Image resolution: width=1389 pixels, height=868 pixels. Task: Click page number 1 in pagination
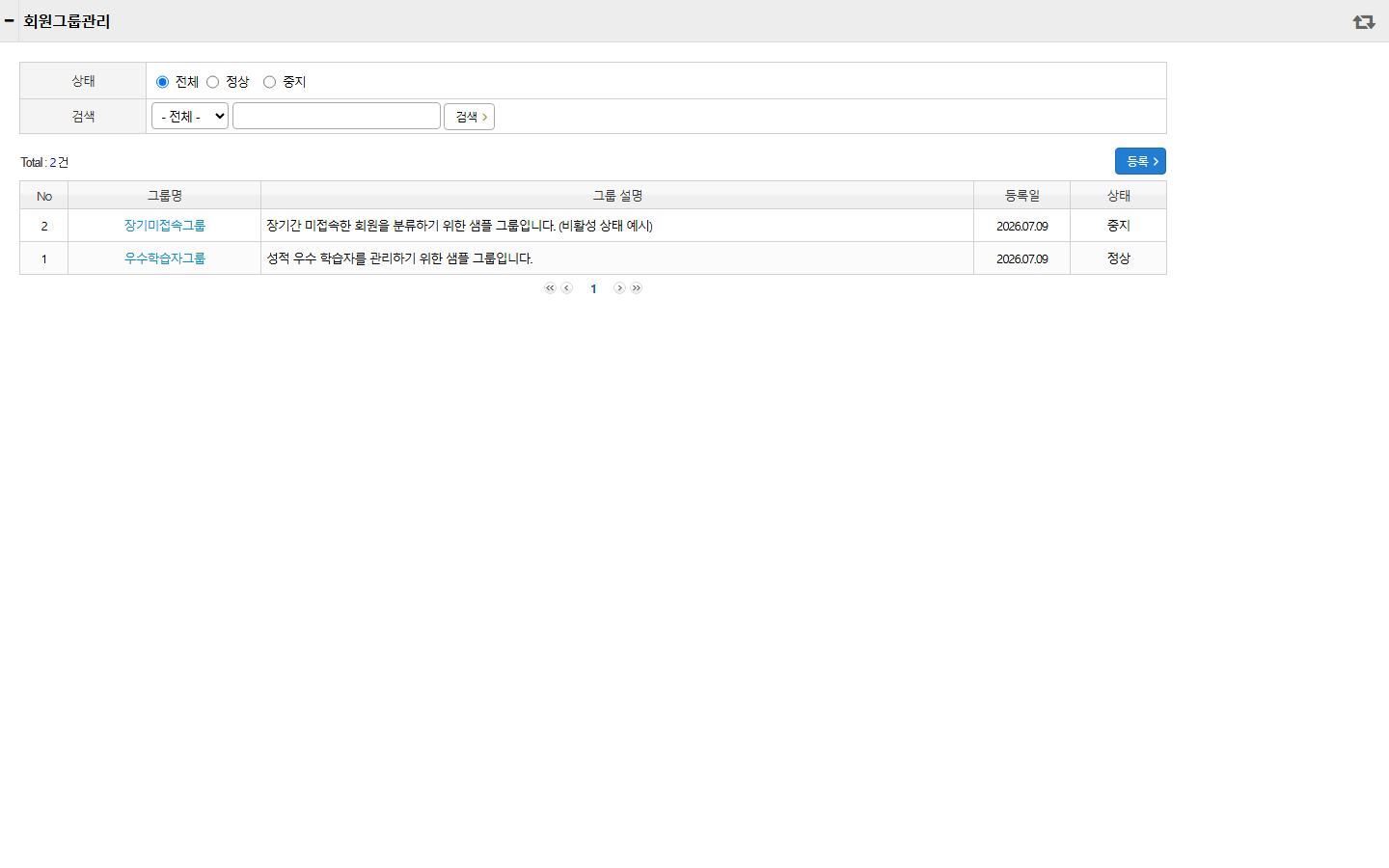[x=593, y=289]
